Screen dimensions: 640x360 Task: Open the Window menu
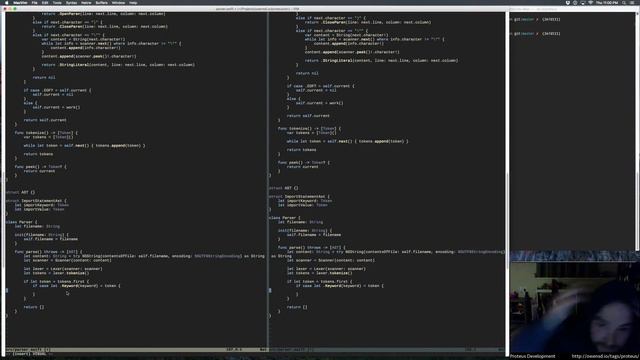118,2
